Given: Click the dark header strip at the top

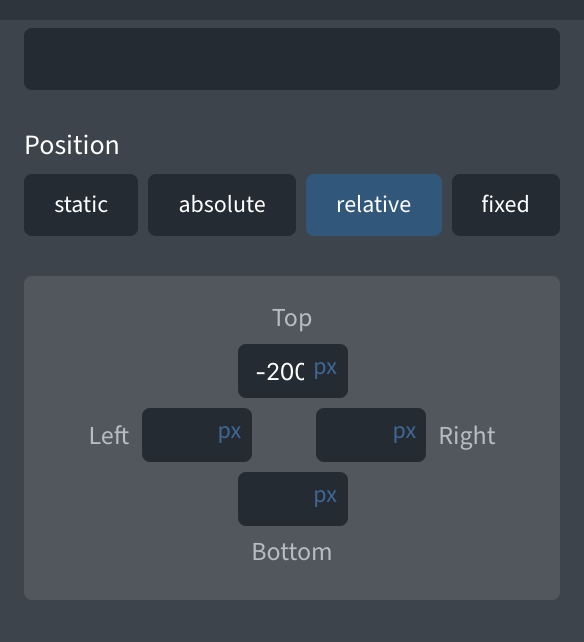Looking at the screenshot, I should pyautogui.click(x=292, y=10).
